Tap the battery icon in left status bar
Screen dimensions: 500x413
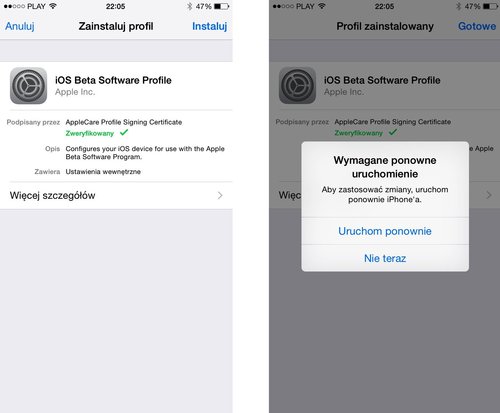click(x=221, y=6)
